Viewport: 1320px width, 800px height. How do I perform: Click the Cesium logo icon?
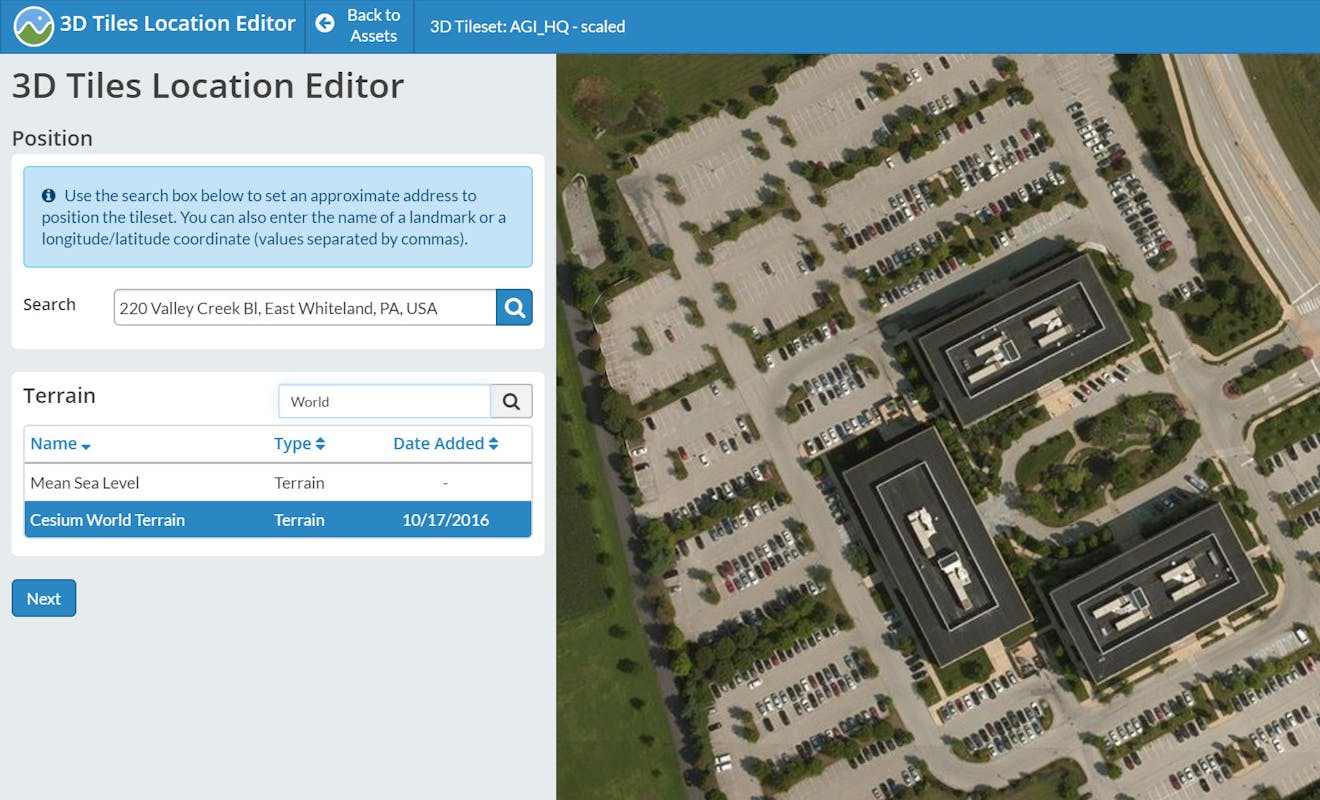point(33,26)
